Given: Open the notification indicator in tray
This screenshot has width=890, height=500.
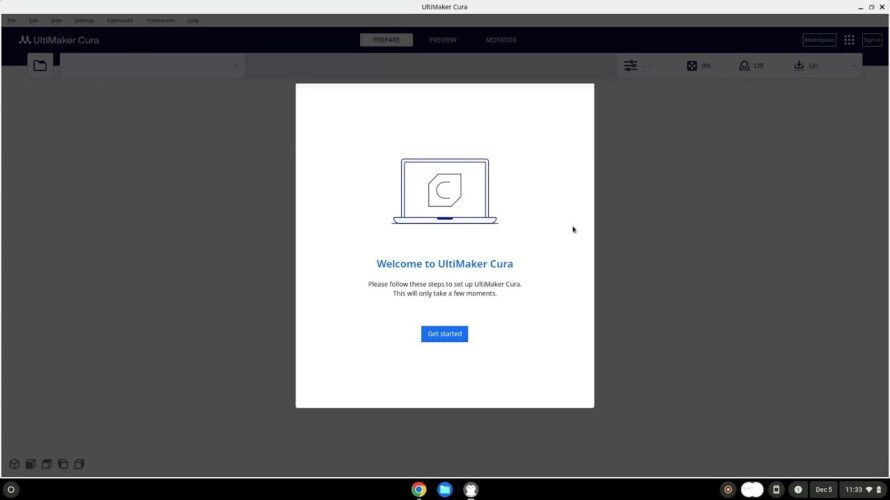Looking at the screenshot, I should (x=798, y=489).
